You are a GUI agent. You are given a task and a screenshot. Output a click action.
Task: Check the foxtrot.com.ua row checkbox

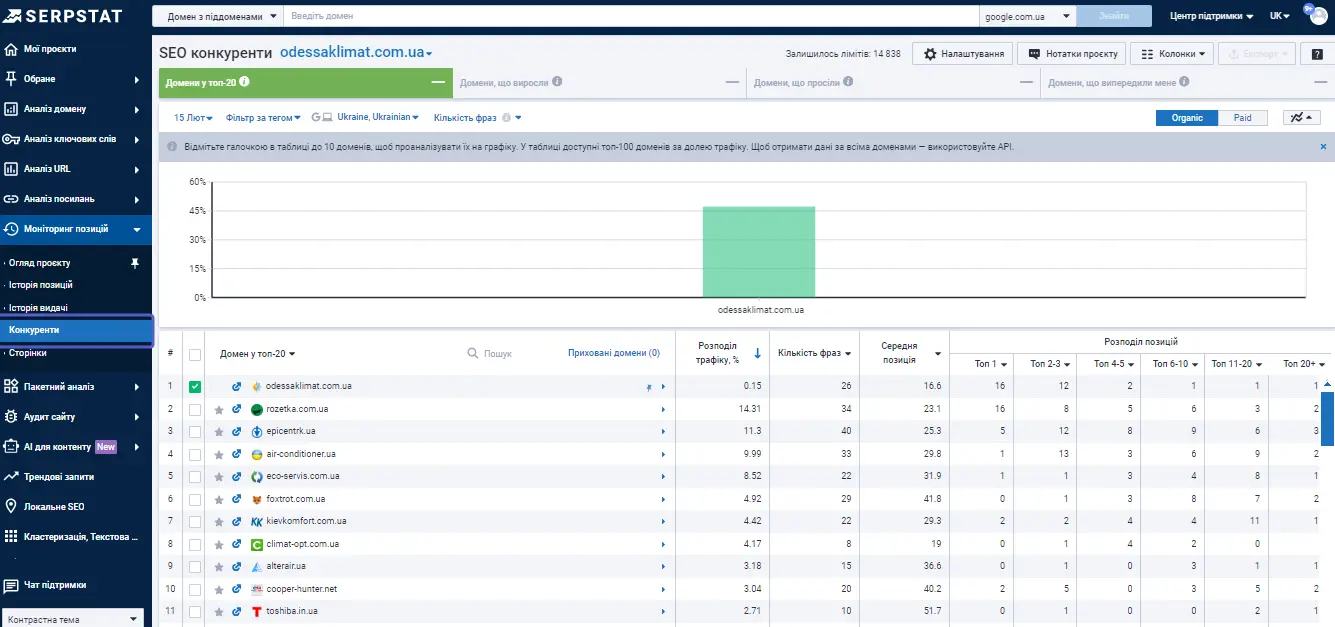coord(195,499)
